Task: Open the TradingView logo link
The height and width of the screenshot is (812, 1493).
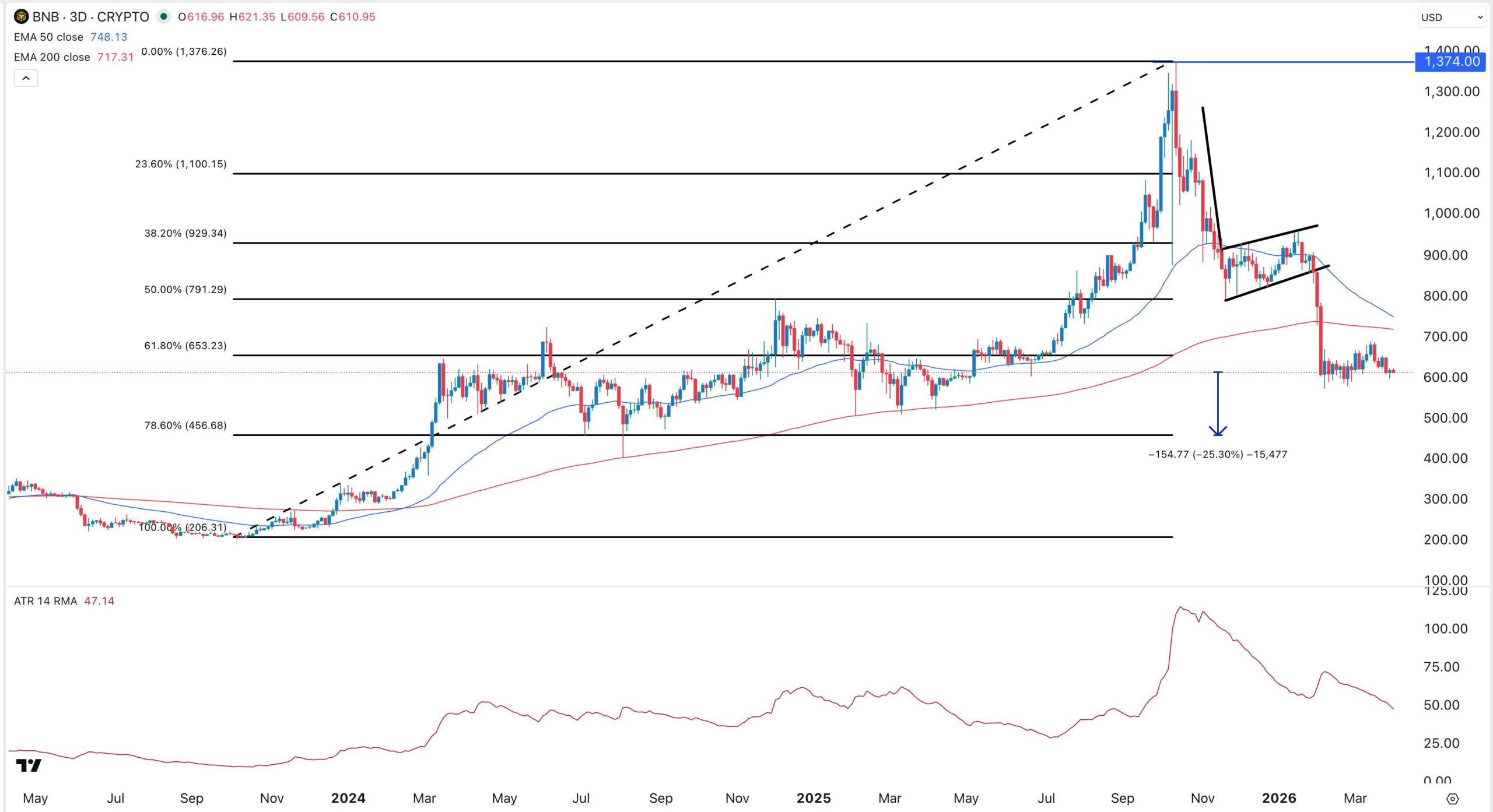Action: [29, 765]
